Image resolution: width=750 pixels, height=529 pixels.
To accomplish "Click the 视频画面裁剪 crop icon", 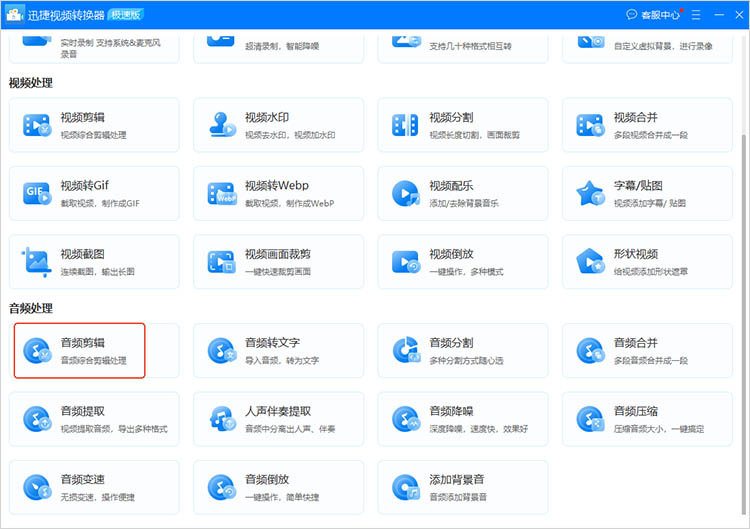I will tap(221, 262).
